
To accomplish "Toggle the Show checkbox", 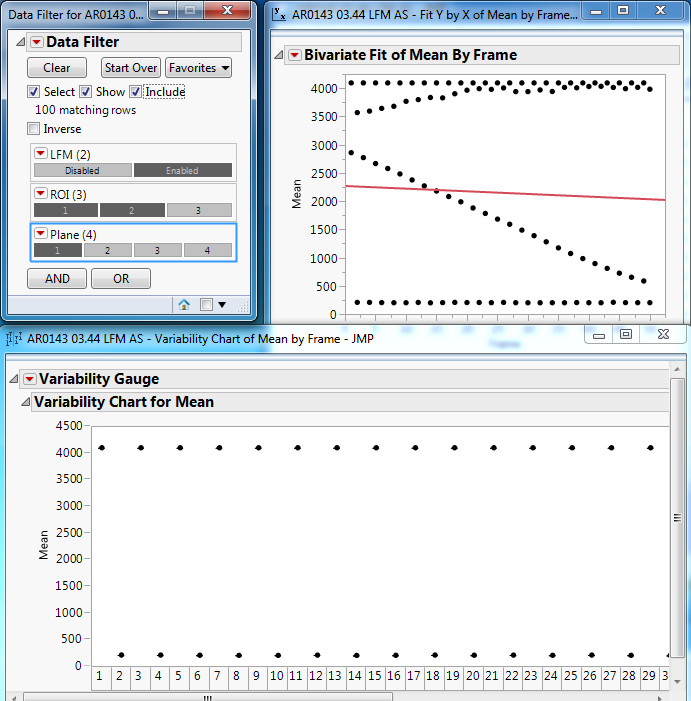I will pyautogui.click(x=85, y=92).
